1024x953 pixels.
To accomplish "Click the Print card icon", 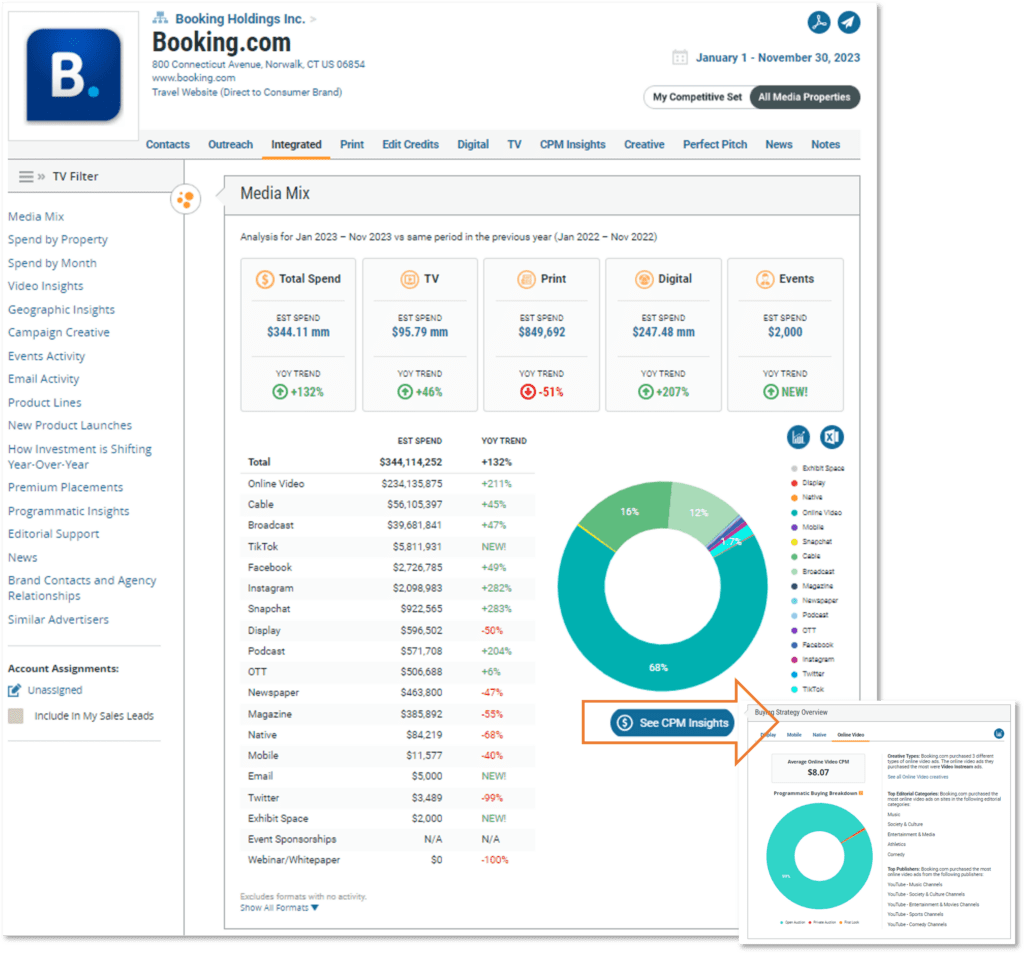I will pos(526,280).
